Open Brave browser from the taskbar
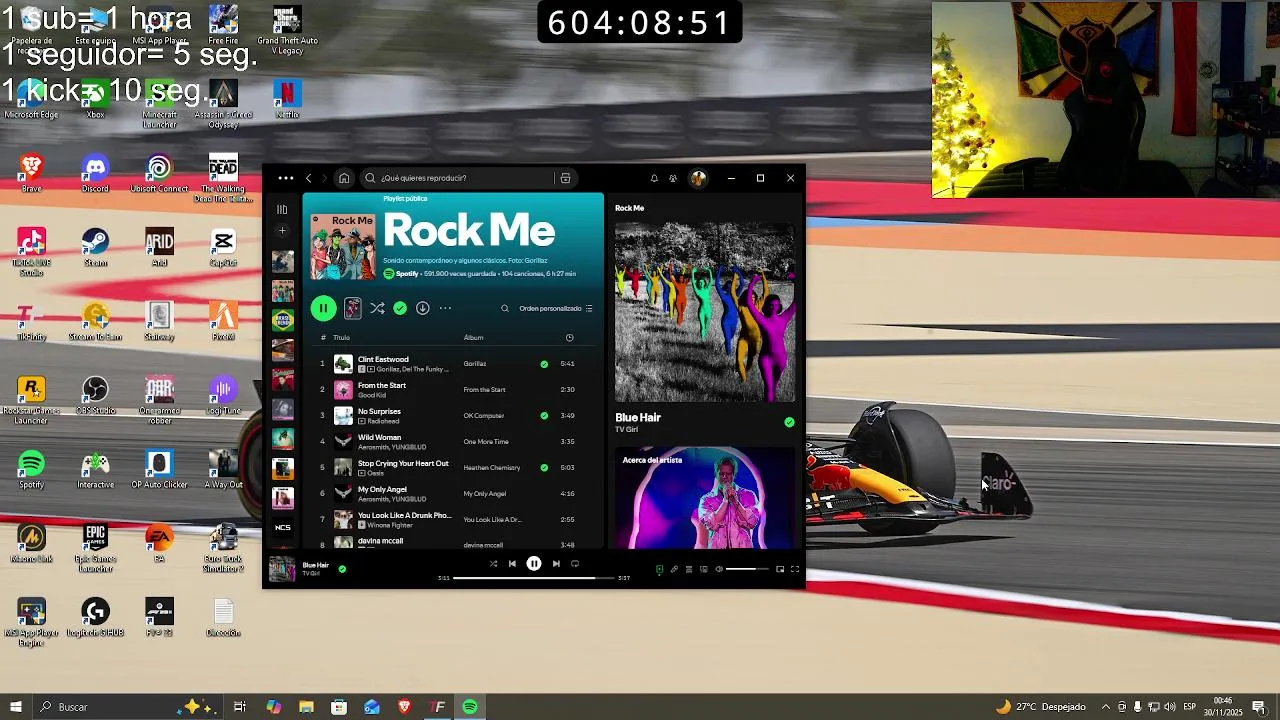Screen dimensions: 1280x720 coord(405,707)
